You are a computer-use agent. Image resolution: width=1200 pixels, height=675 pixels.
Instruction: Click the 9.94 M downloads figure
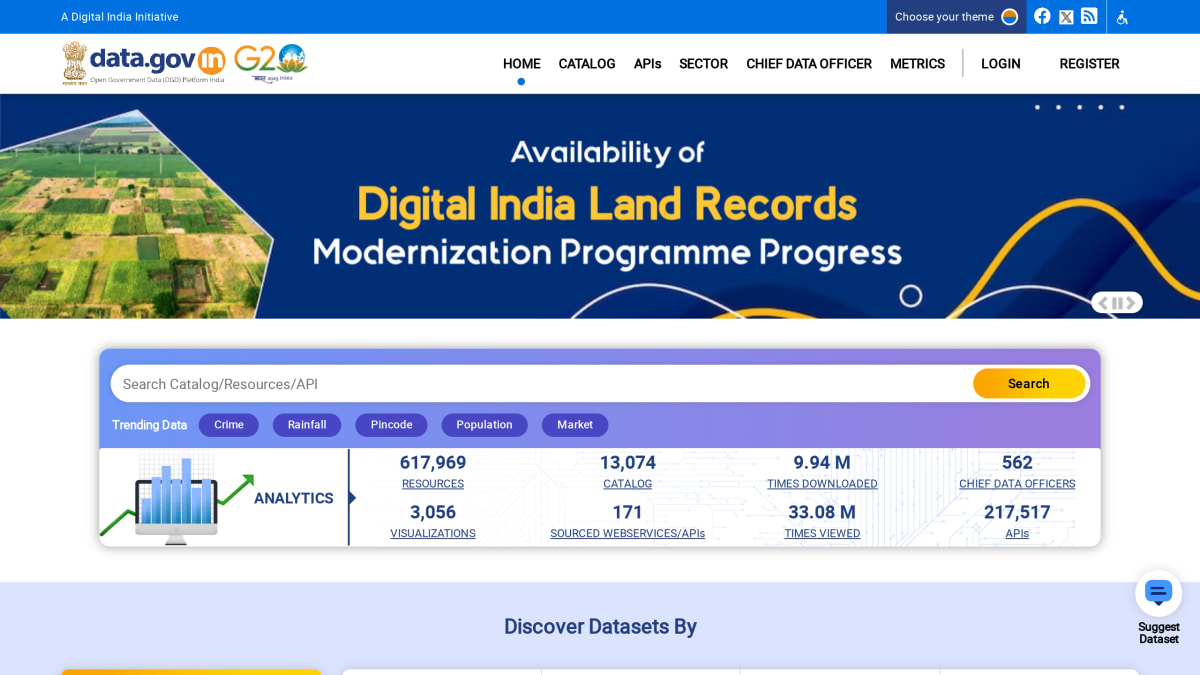(822, 463)
